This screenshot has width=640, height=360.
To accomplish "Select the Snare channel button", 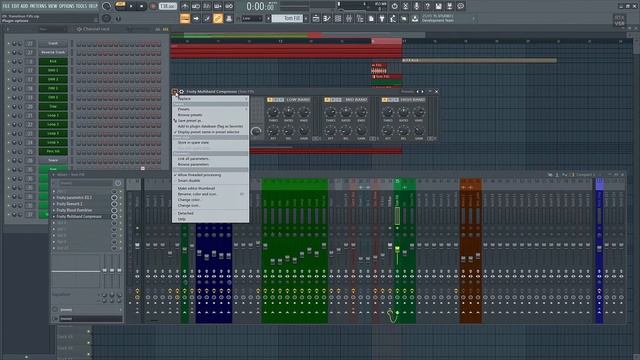I will pos(53,160).
